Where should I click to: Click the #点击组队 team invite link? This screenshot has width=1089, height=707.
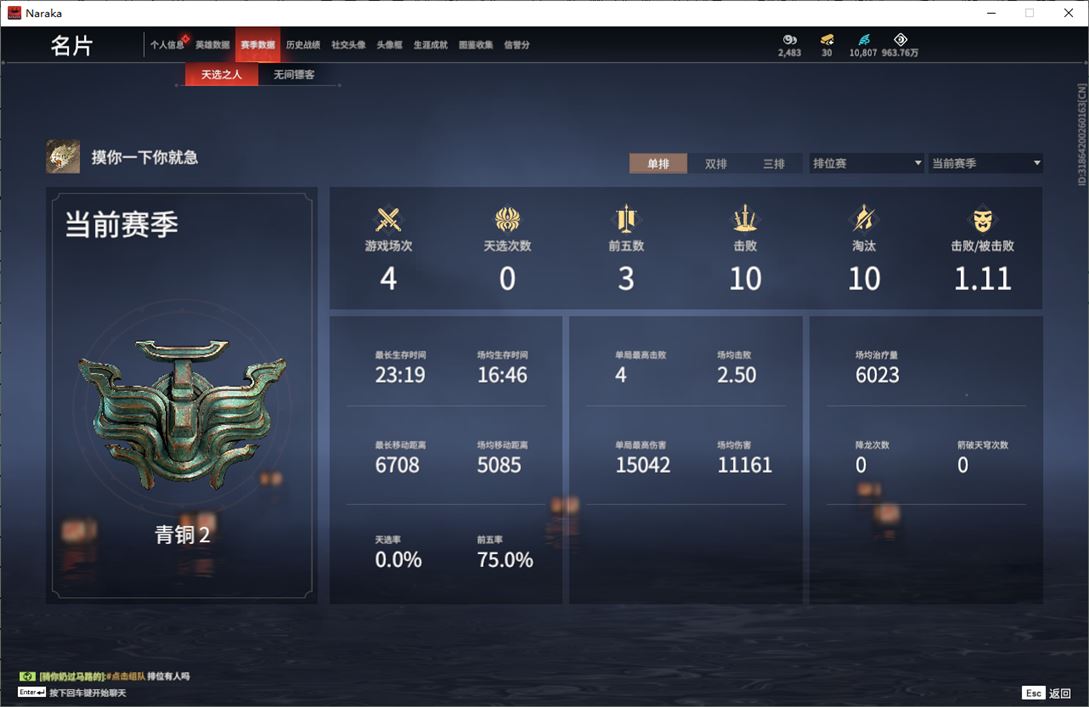pyautogui.click(x=126, y=676)
